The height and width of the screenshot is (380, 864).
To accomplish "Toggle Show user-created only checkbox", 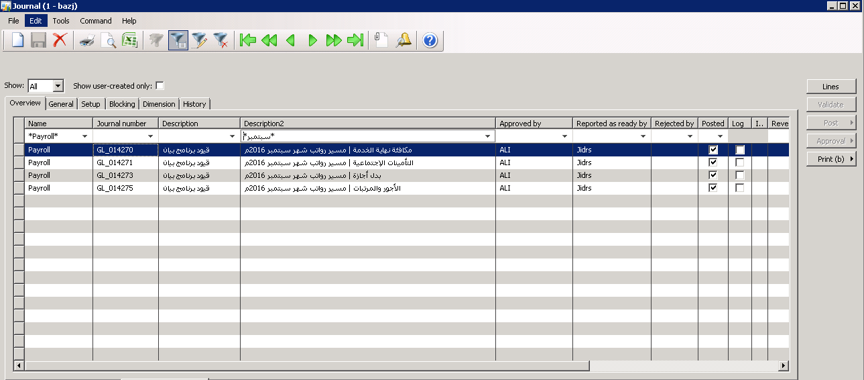I will point(160,86).
